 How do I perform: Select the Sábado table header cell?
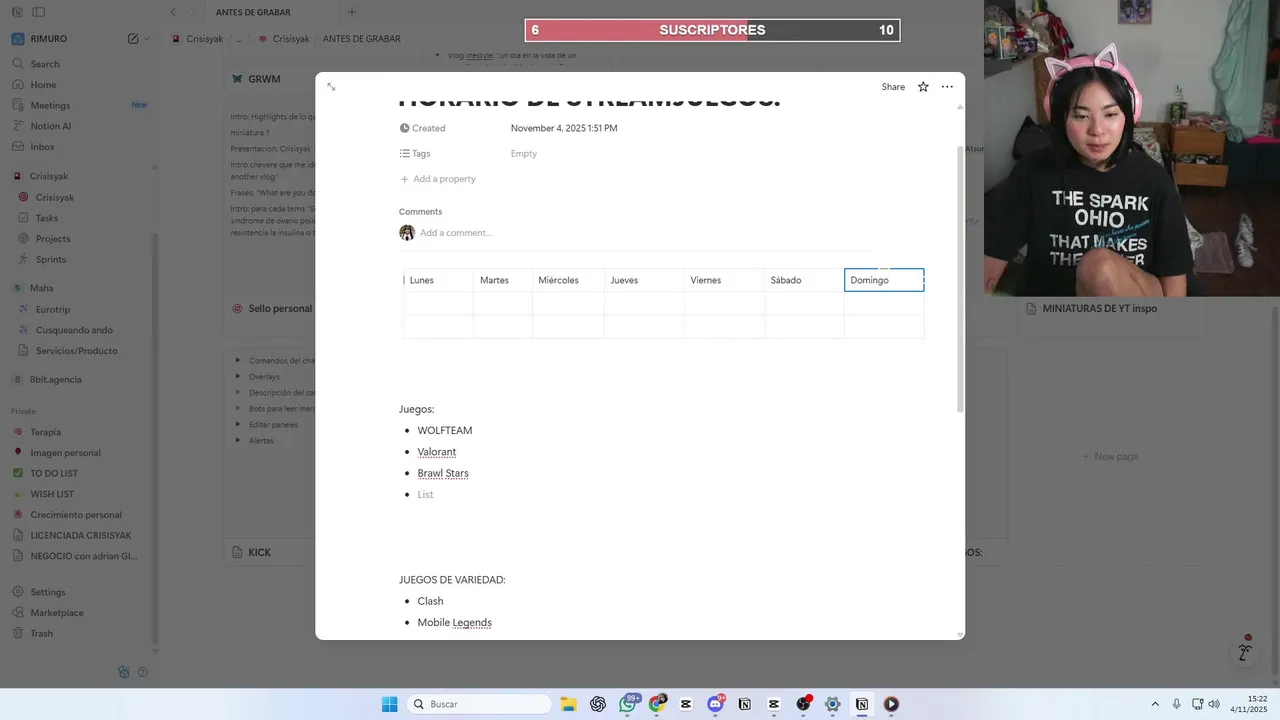(x=804, y=280)
